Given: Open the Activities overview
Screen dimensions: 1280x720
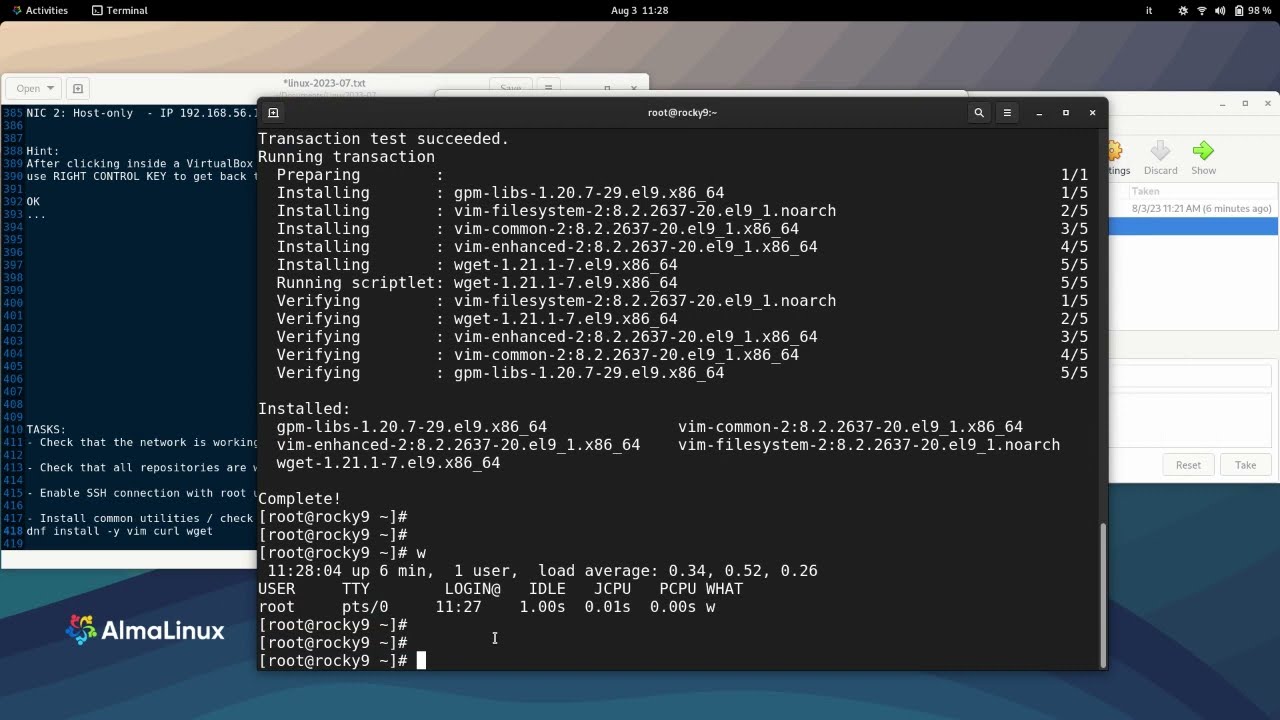Looking at the screenshot, I should (40, 10).
